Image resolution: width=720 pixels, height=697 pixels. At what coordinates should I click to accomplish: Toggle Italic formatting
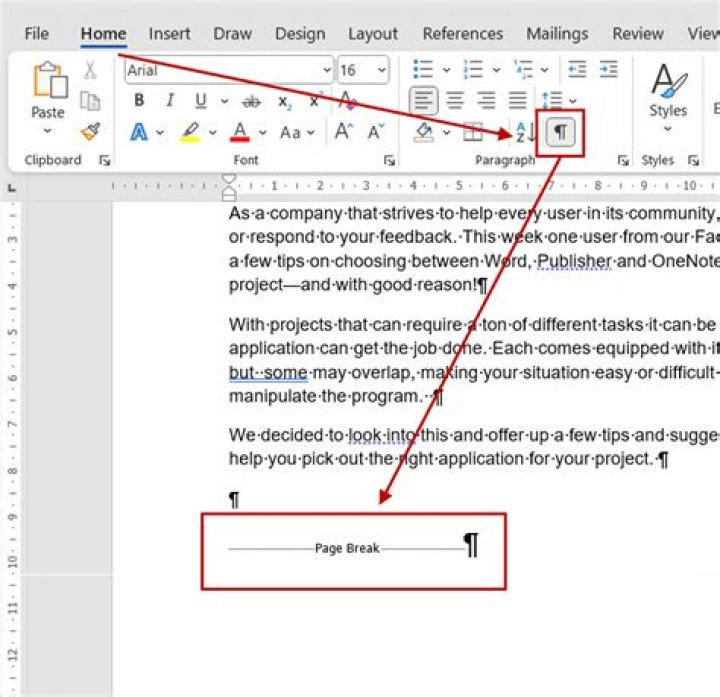pos(170,100)
